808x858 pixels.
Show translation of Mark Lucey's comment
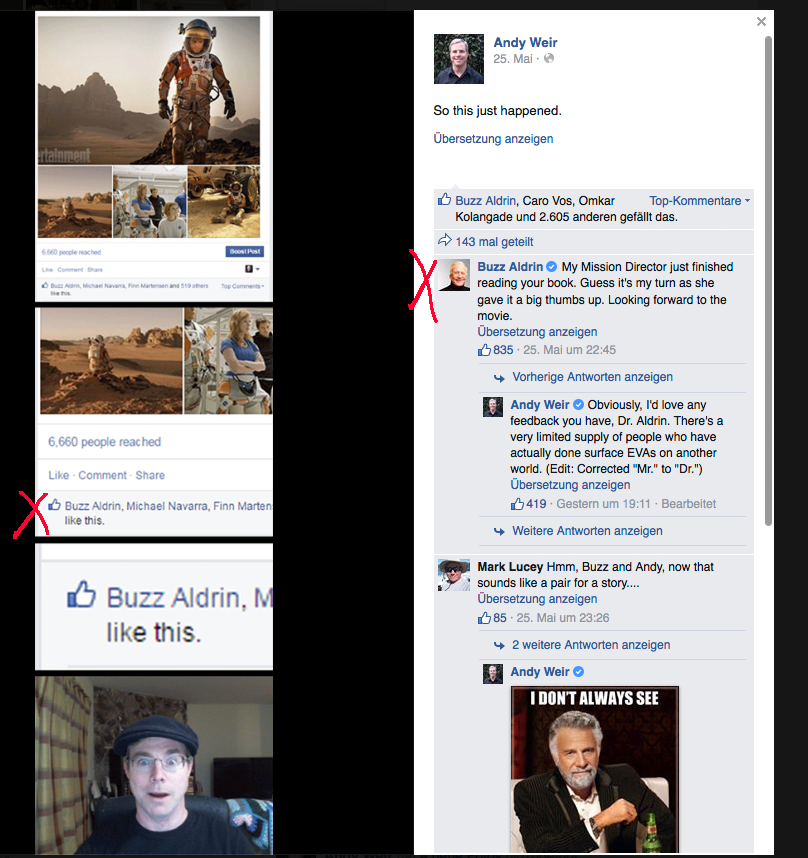coord(537,599)
